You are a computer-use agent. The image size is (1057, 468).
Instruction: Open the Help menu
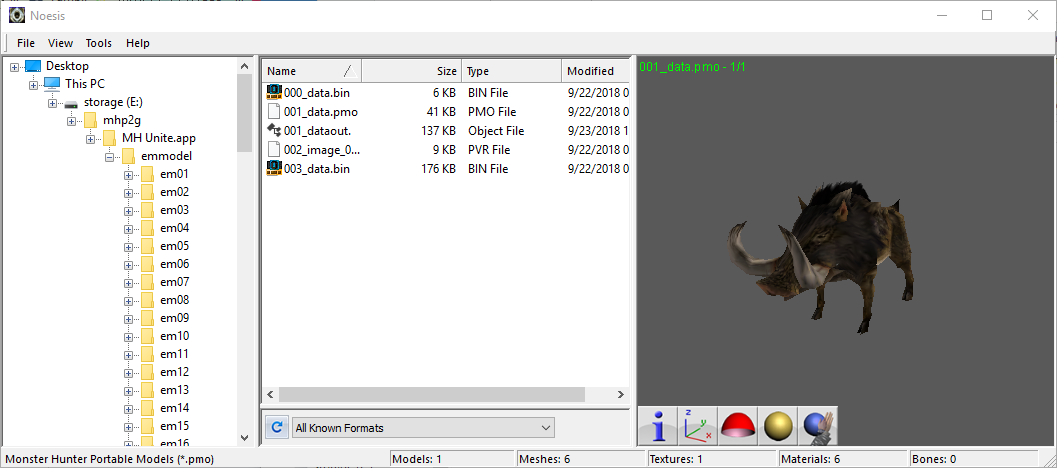tap(138, 43)
